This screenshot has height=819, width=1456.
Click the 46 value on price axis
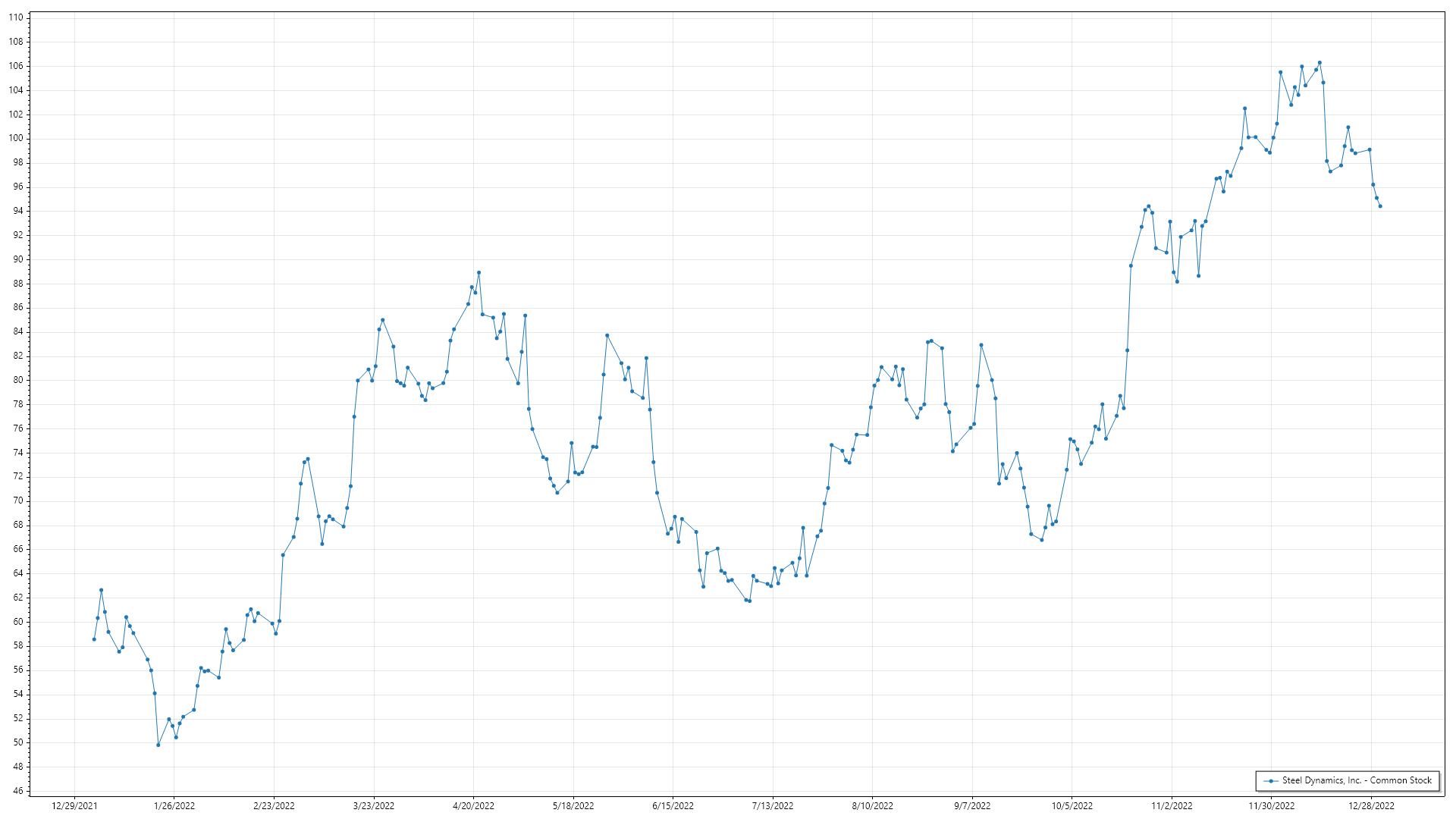(18, 791)
